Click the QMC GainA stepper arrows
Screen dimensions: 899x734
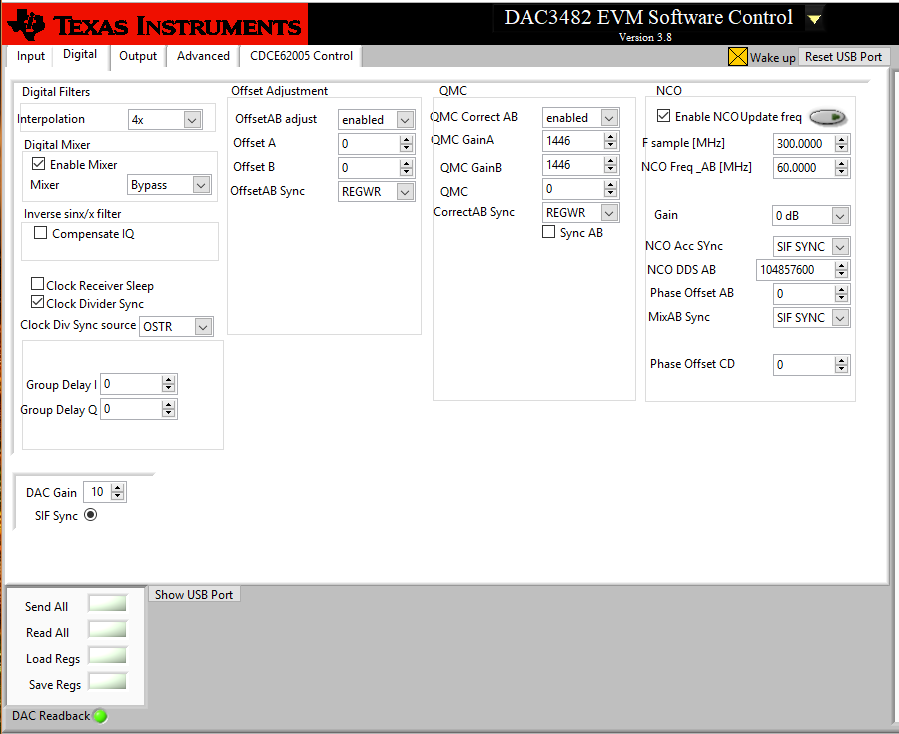(611, 141)
